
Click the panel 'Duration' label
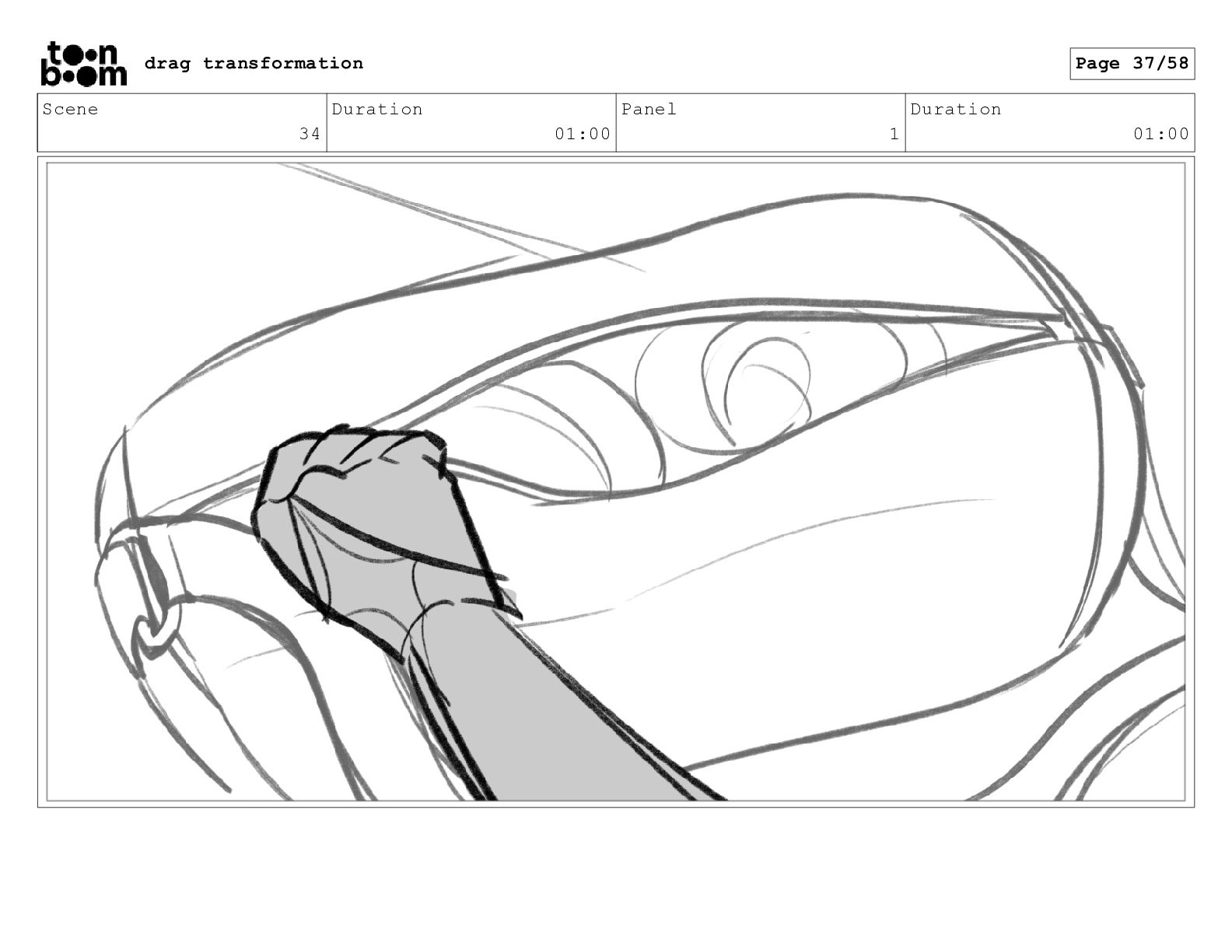(956, 109)
